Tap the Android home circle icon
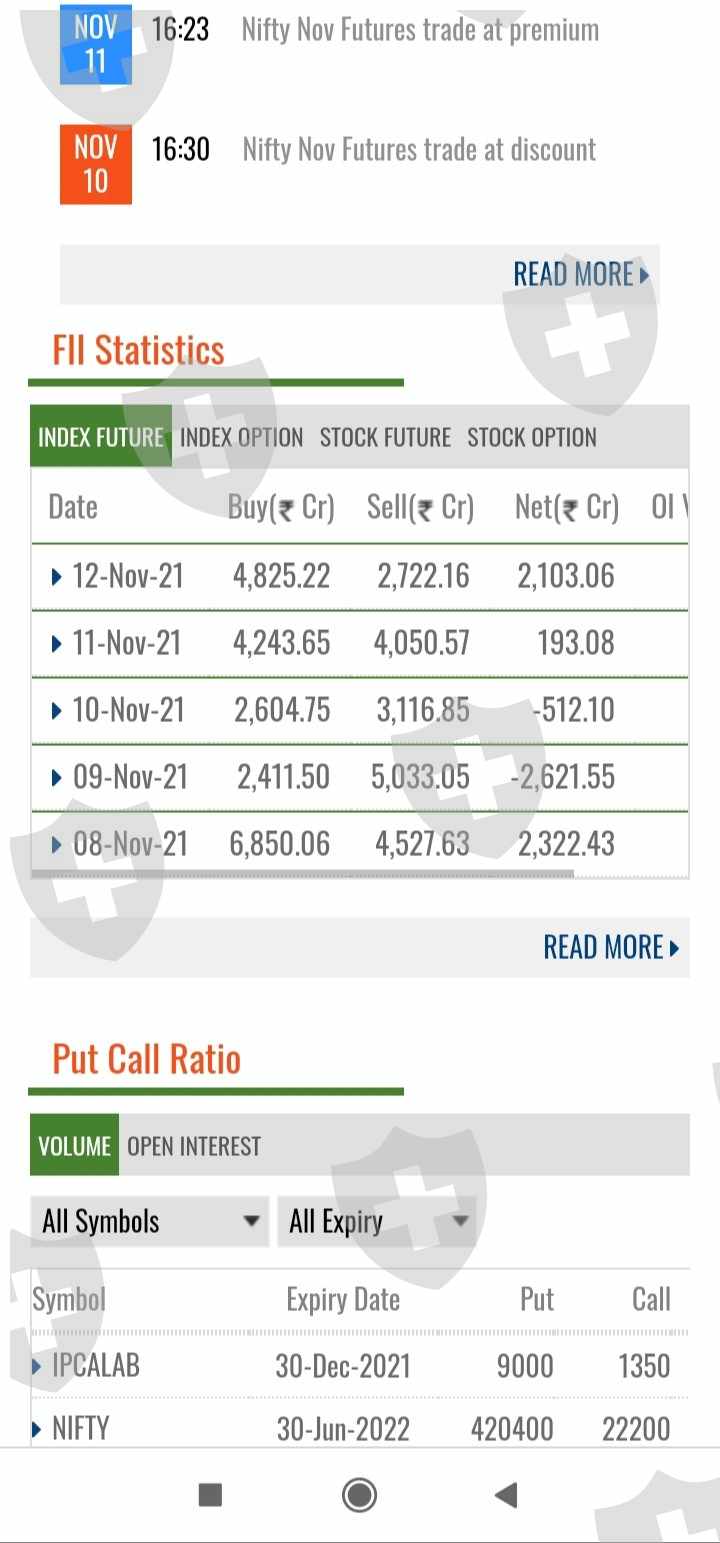This screenshot has width=720, height=1543. (359, 1495)
